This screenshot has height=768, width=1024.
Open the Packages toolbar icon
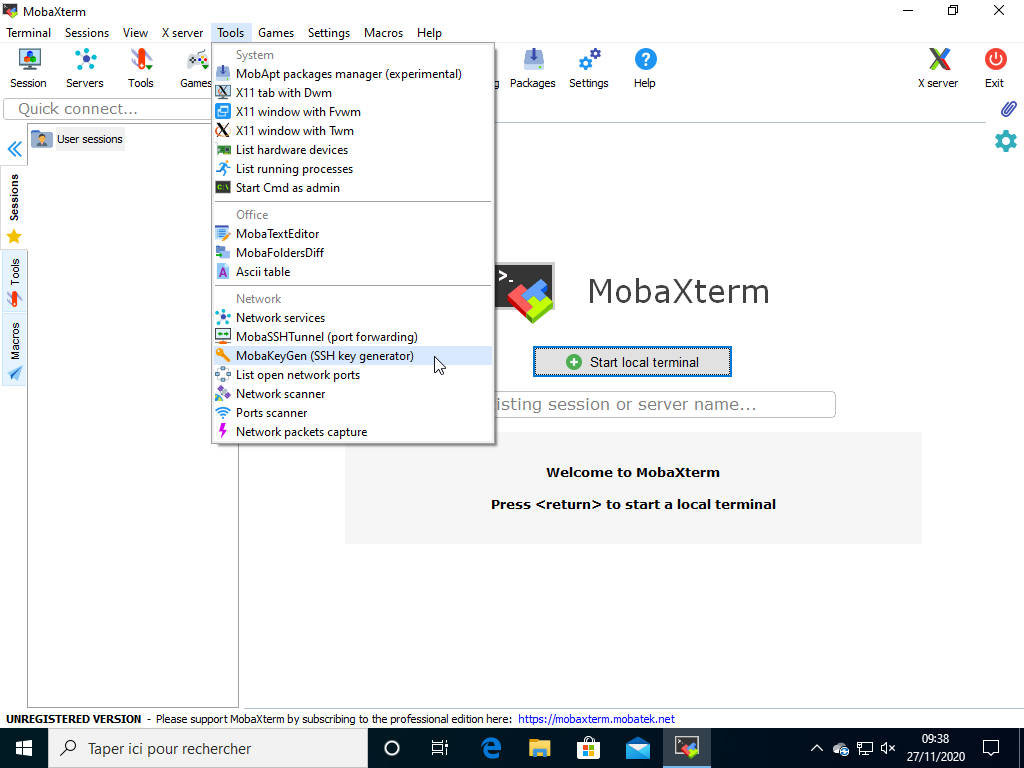pyautogui.click(x=533, y=68)
